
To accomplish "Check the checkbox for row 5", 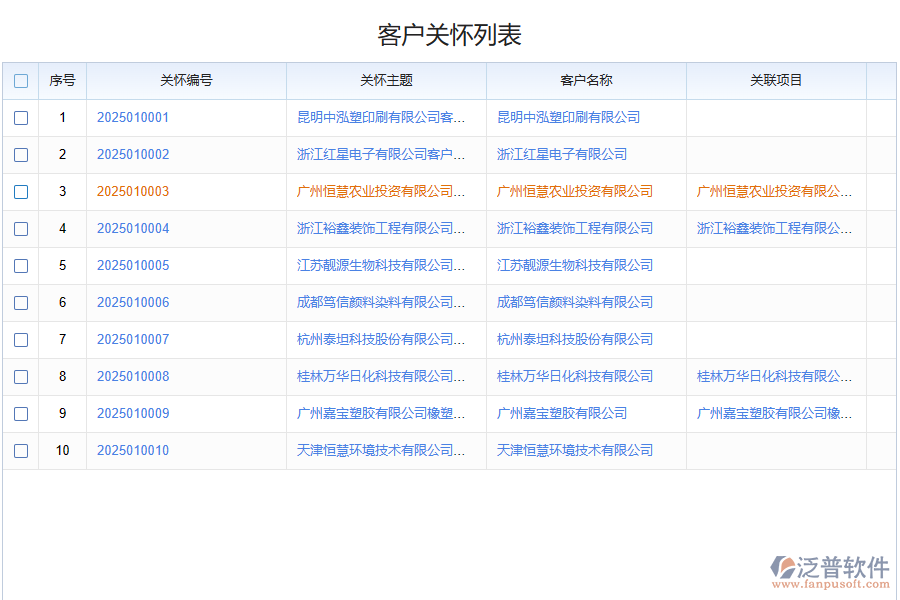I will click(x=21, y=265).
